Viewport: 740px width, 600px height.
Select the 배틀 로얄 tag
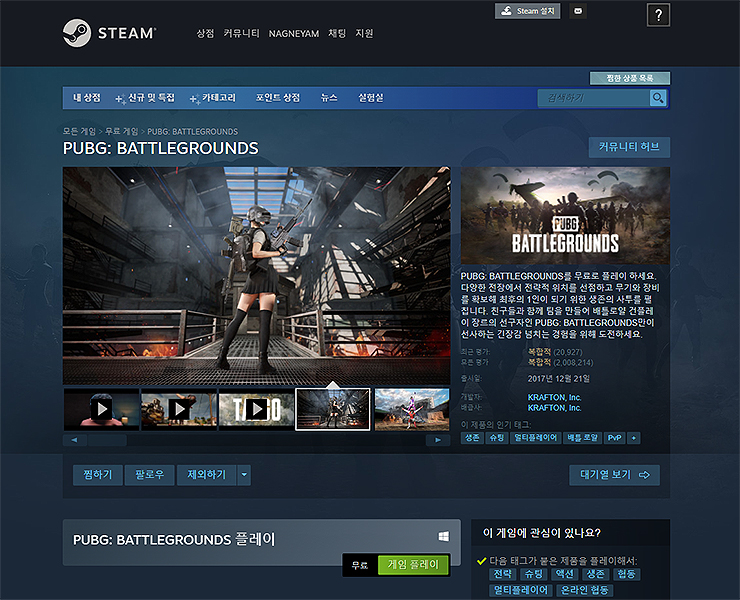pyautogui.click(x=582, y=438)
